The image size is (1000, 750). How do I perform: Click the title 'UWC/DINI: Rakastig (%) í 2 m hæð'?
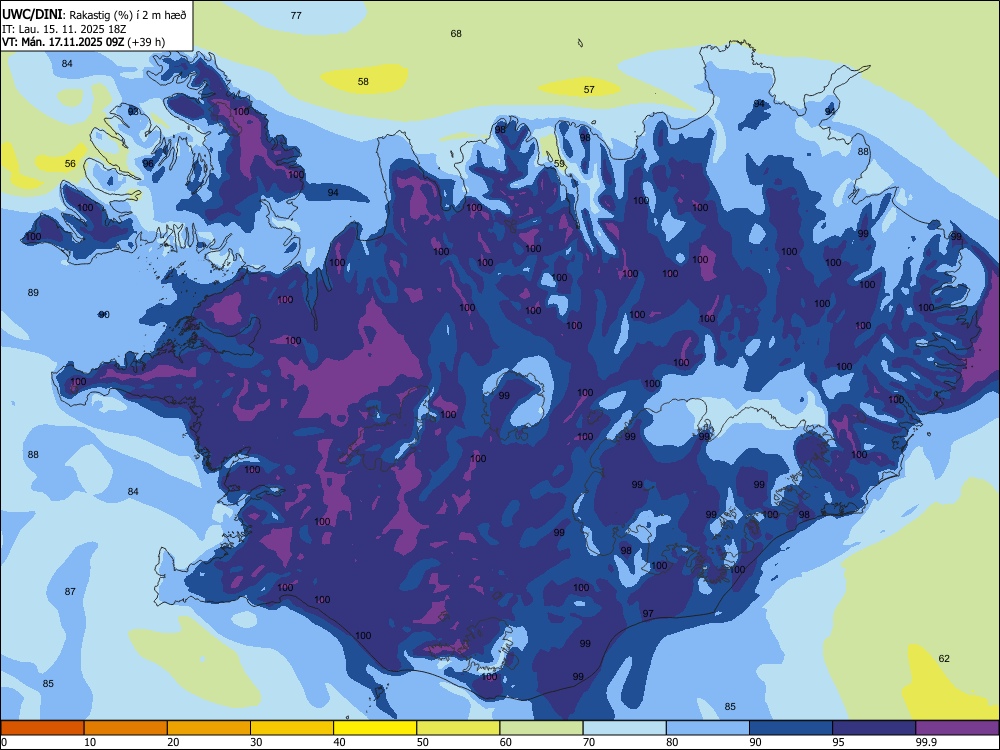click(x=94, y=14)
